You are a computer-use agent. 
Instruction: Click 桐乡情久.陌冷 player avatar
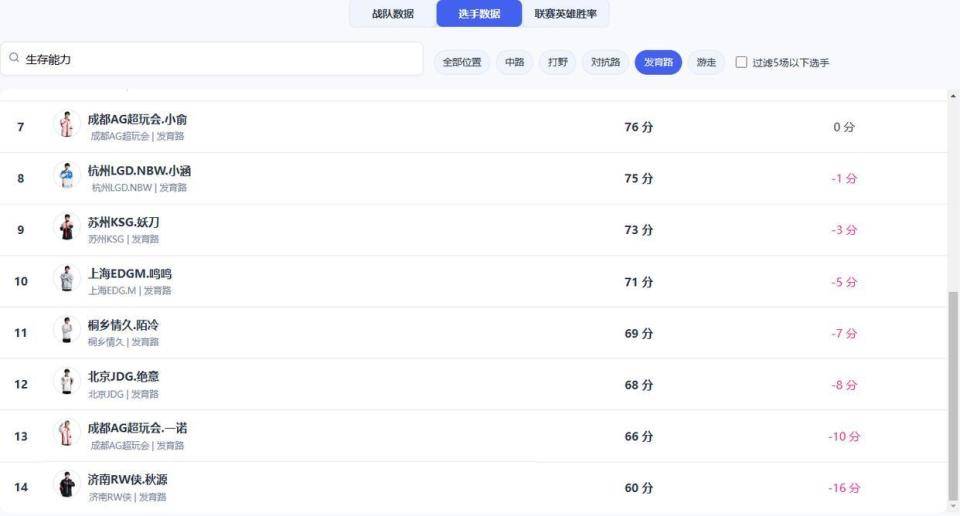pyautogui.click(x=66, y=332)
